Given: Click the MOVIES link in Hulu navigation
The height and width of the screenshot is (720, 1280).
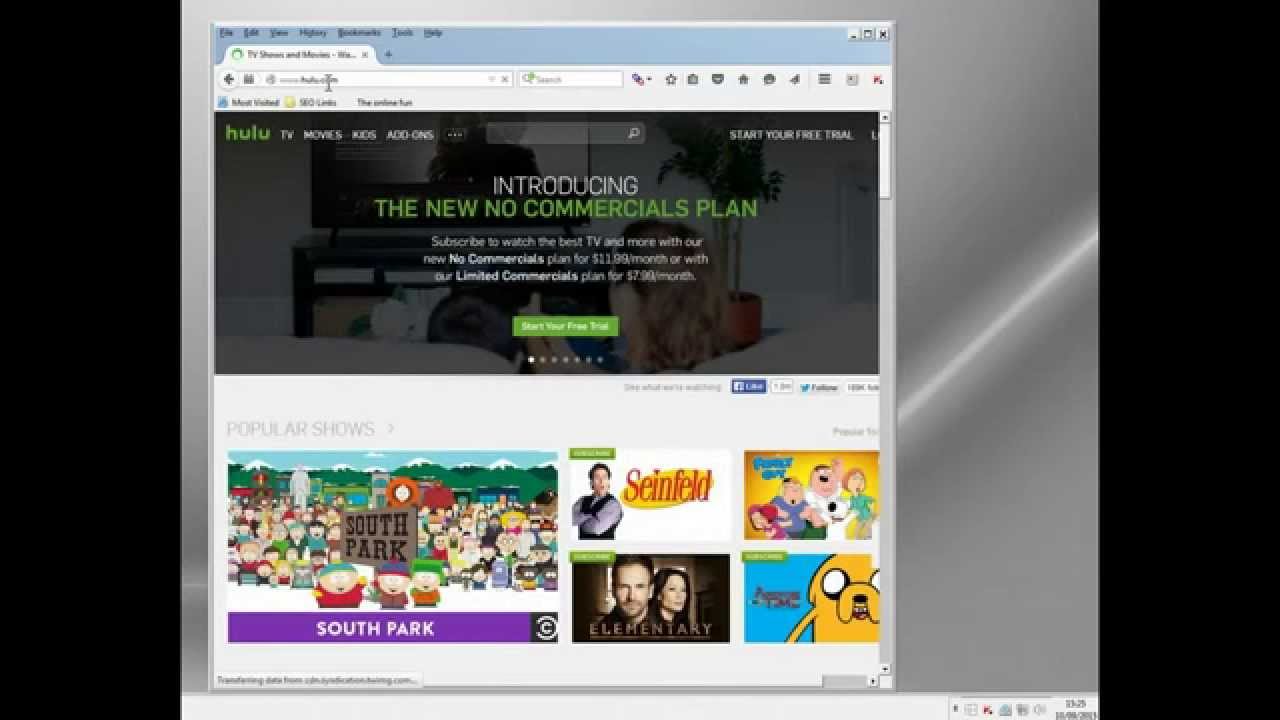Looking at the screenshot, I should coord(323,134).
